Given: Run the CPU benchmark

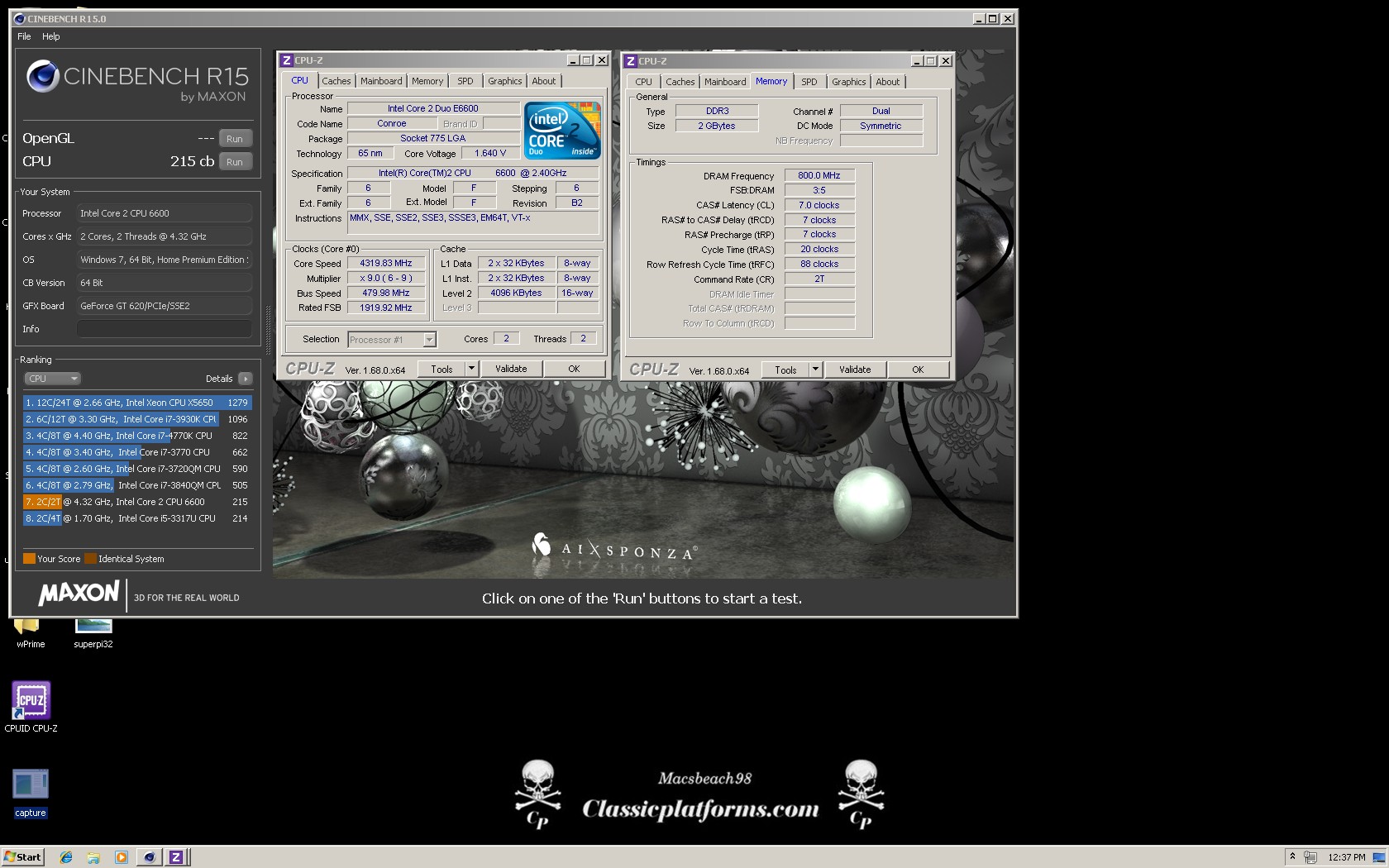Looking at the screenshot, I should pyautogui.click(x=235, y=162).
